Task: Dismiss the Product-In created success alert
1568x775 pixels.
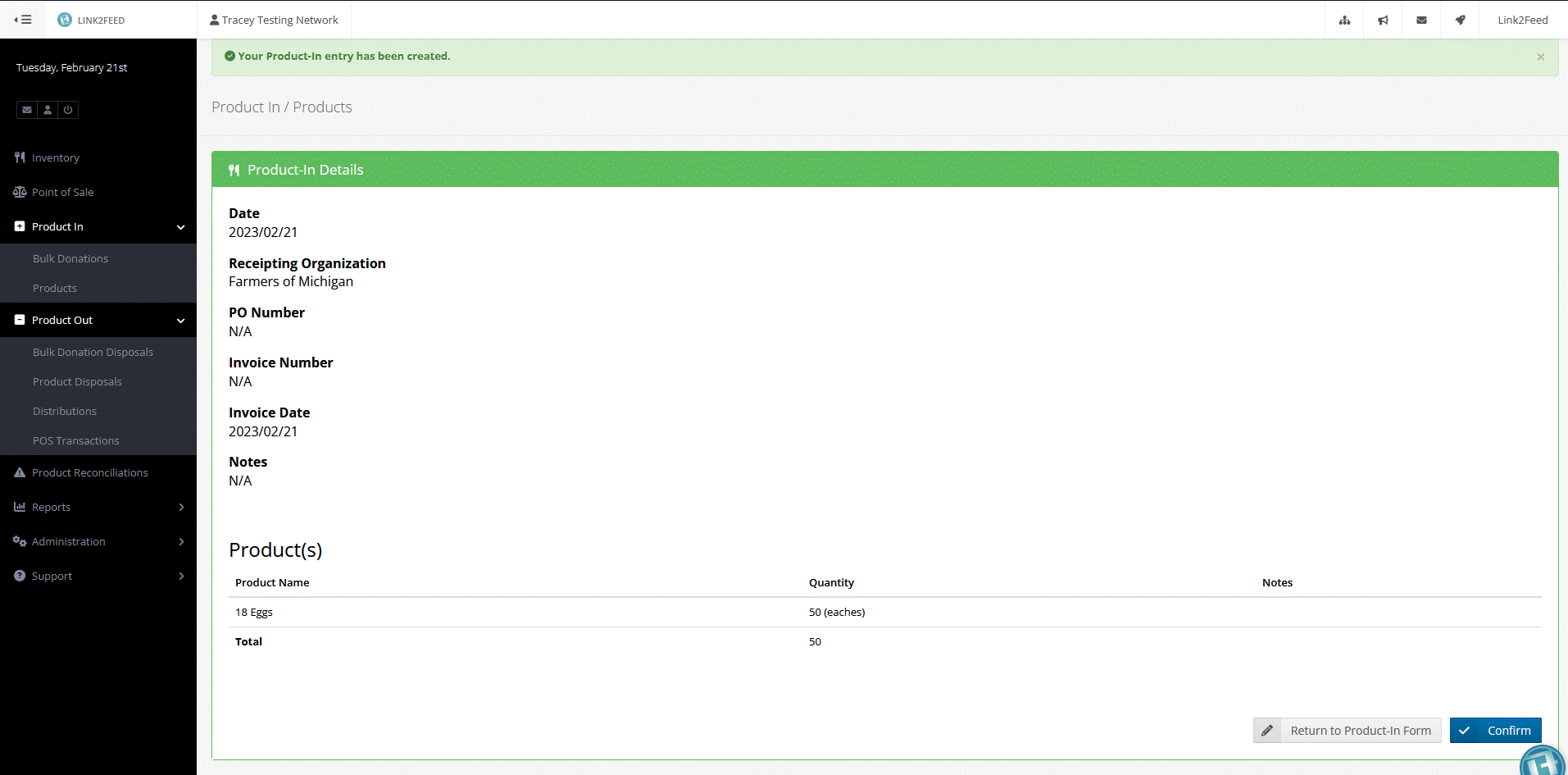Action: [1540, 57]
